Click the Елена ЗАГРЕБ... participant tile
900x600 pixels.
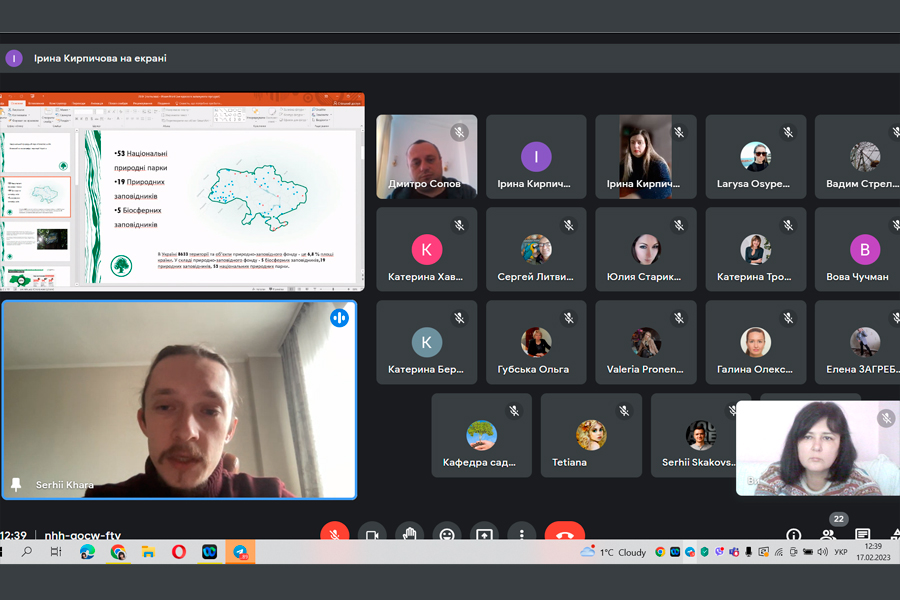pyautogui.click(x=858, y=342)
